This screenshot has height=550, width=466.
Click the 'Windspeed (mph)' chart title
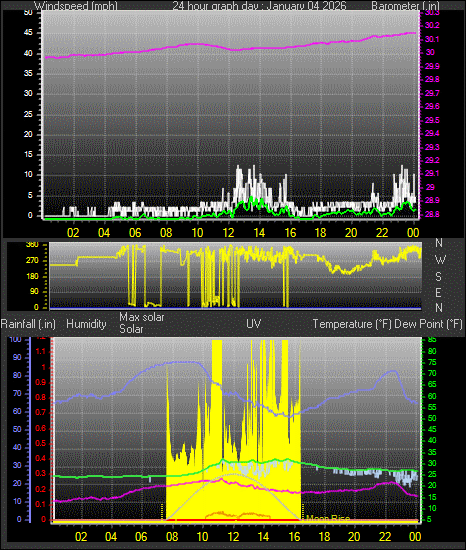click(75, 5)
